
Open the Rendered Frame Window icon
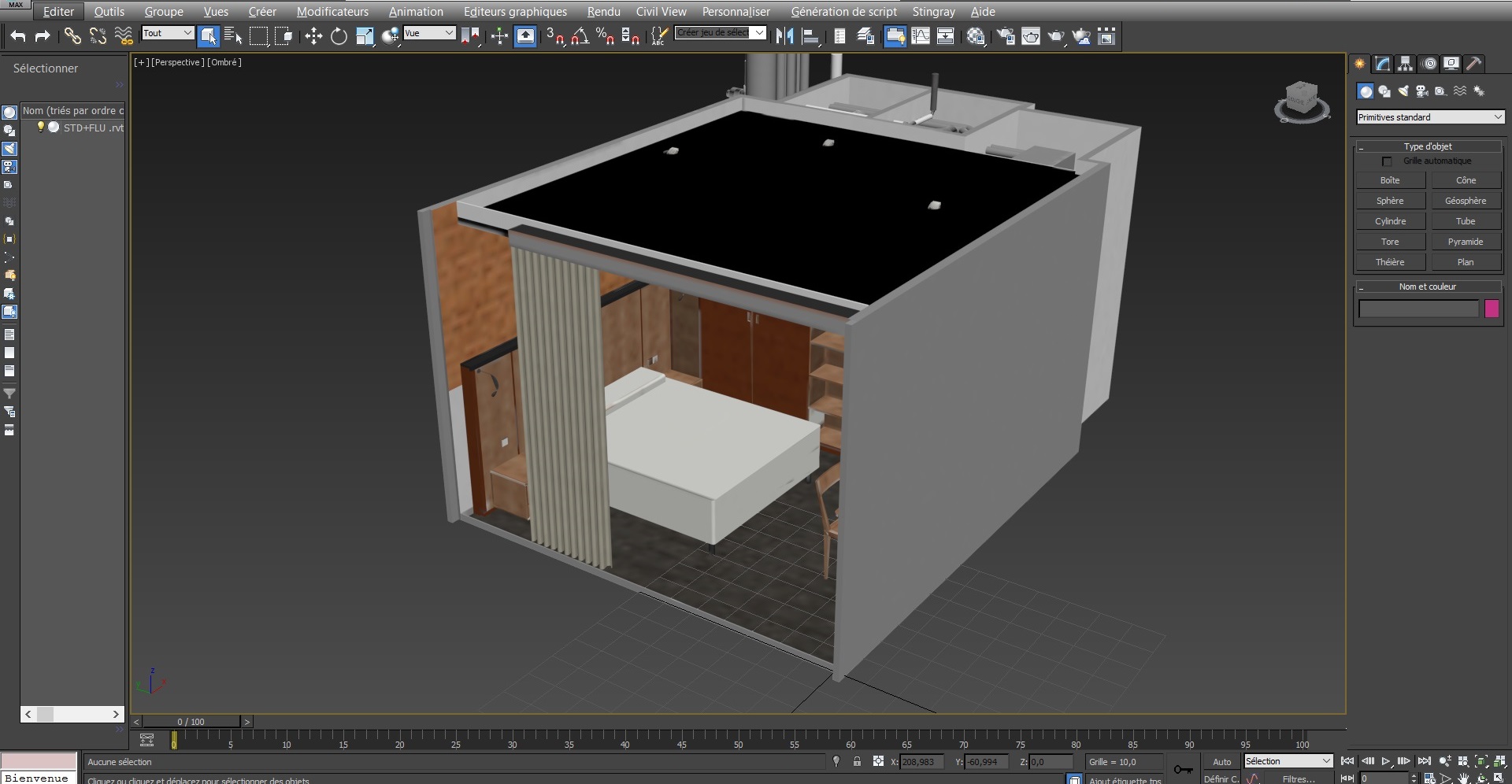[x=1031, y=35]
